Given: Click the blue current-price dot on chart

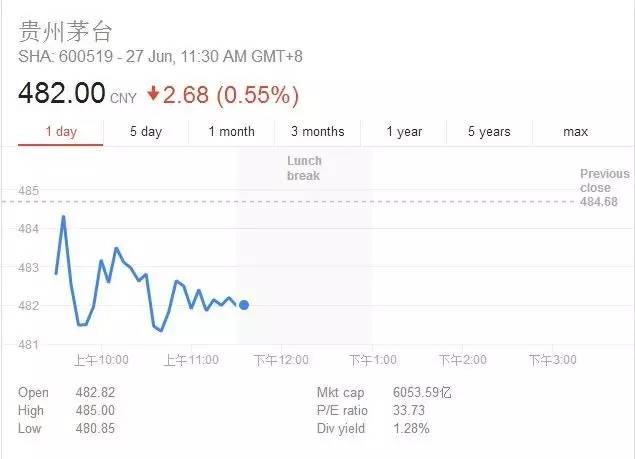Looking at the screenshot, I should 244,305.
